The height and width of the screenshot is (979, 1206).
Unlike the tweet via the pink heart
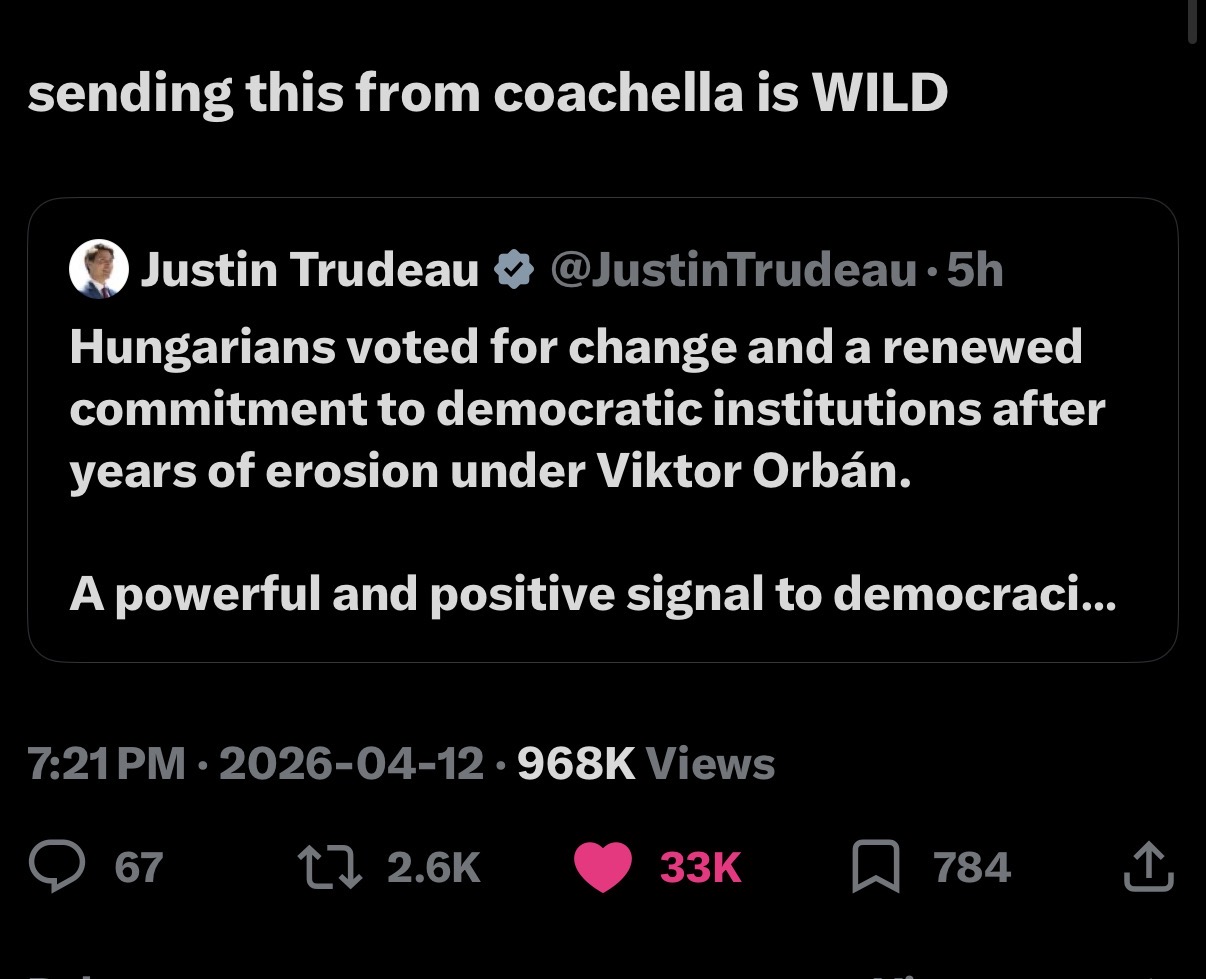coord(602,866)
